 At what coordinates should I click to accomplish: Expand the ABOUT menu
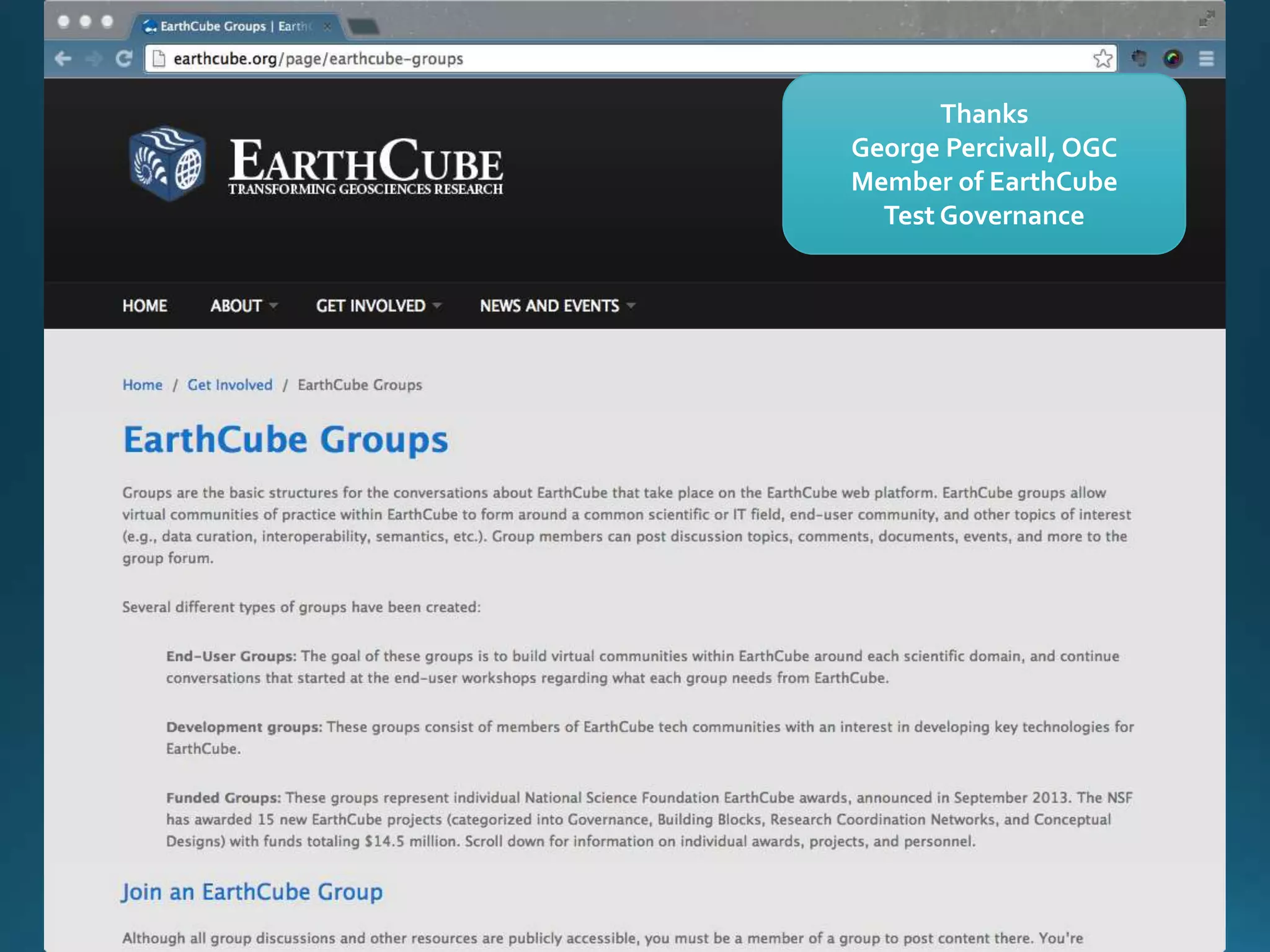[x=244, y=306]
